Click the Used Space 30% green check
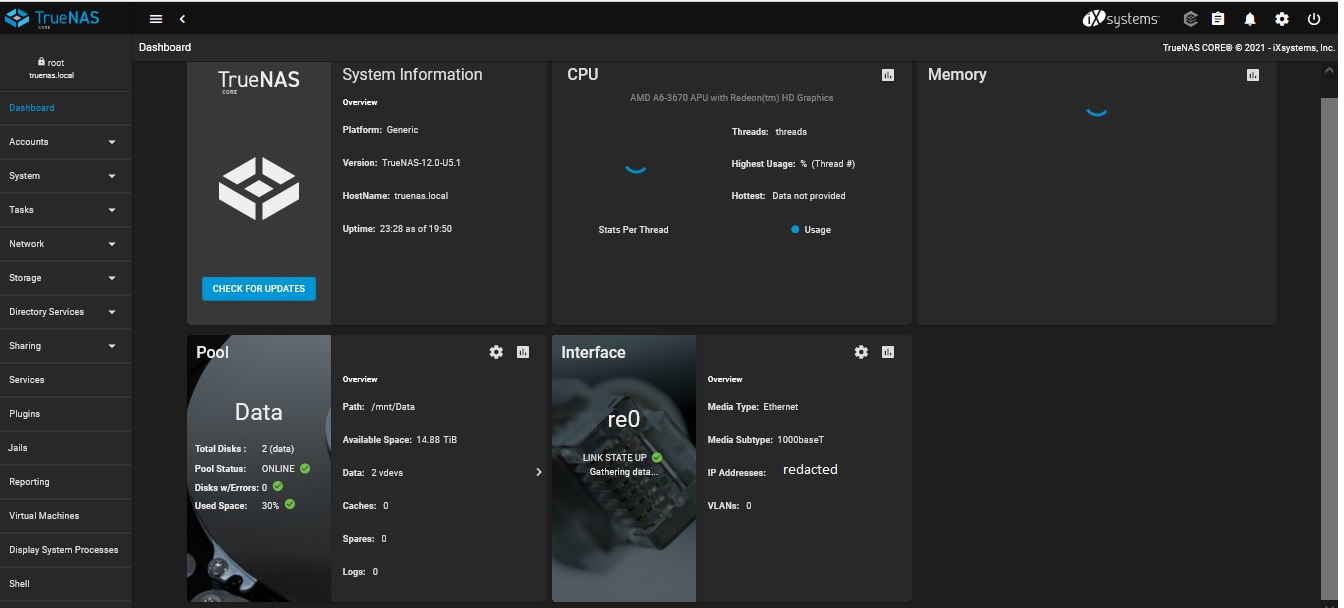Viewport: 1344px width, 608px height. click(289, 504)
